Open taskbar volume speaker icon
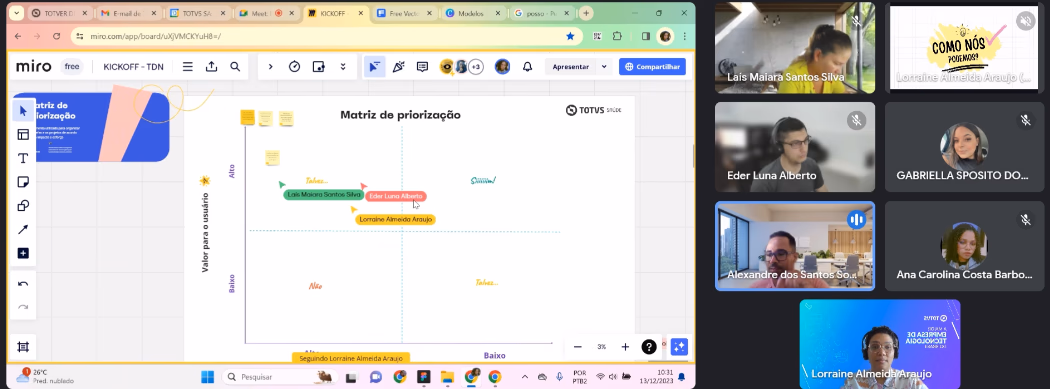Screen dimensions: 1050x389 point(613,377)
